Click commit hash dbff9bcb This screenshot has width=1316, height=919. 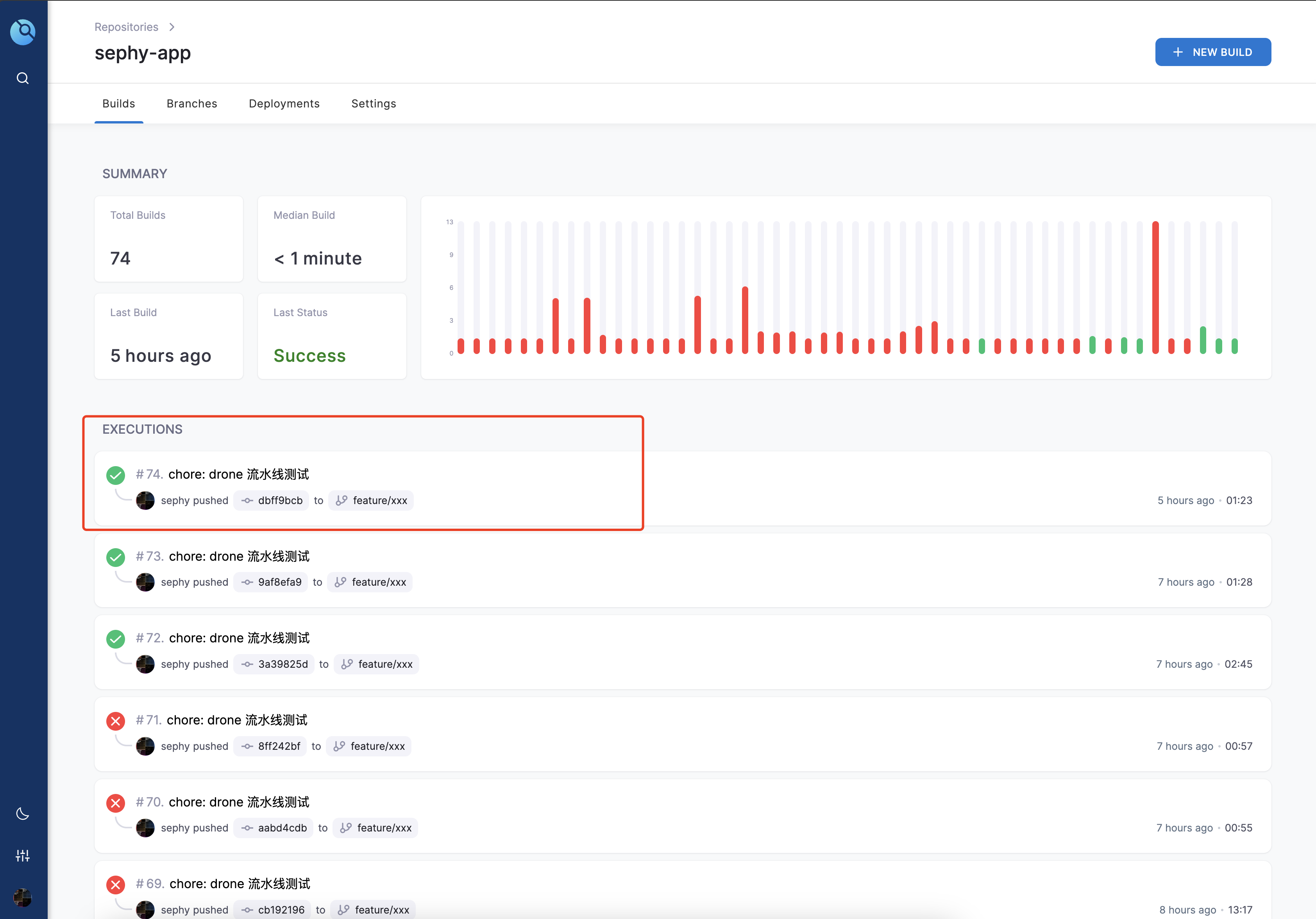pos(280,501)
